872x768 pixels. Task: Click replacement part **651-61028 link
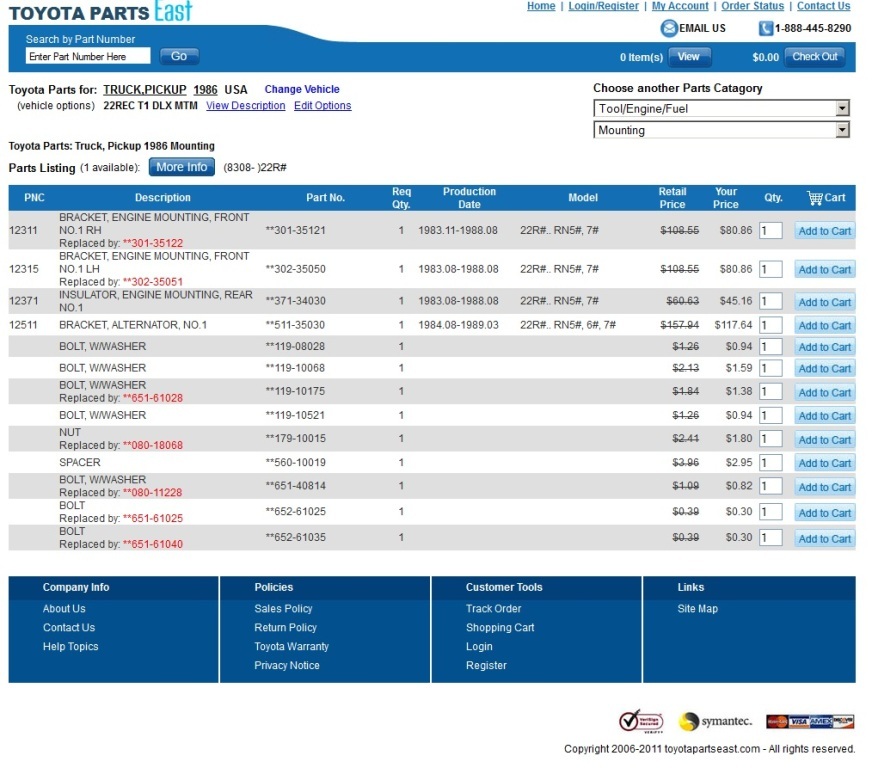153,398
